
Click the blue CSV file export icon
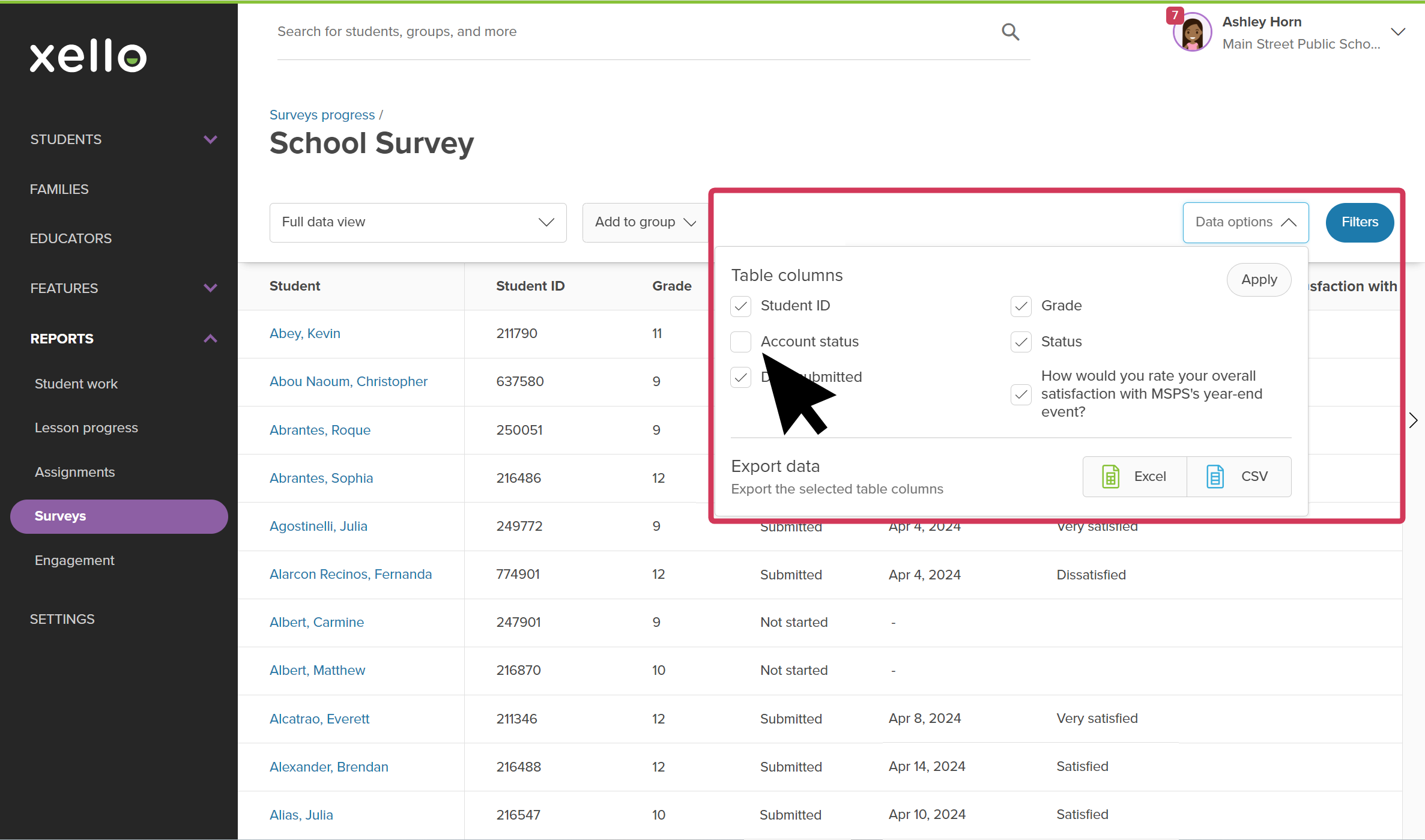click(x=1215, y=476)
